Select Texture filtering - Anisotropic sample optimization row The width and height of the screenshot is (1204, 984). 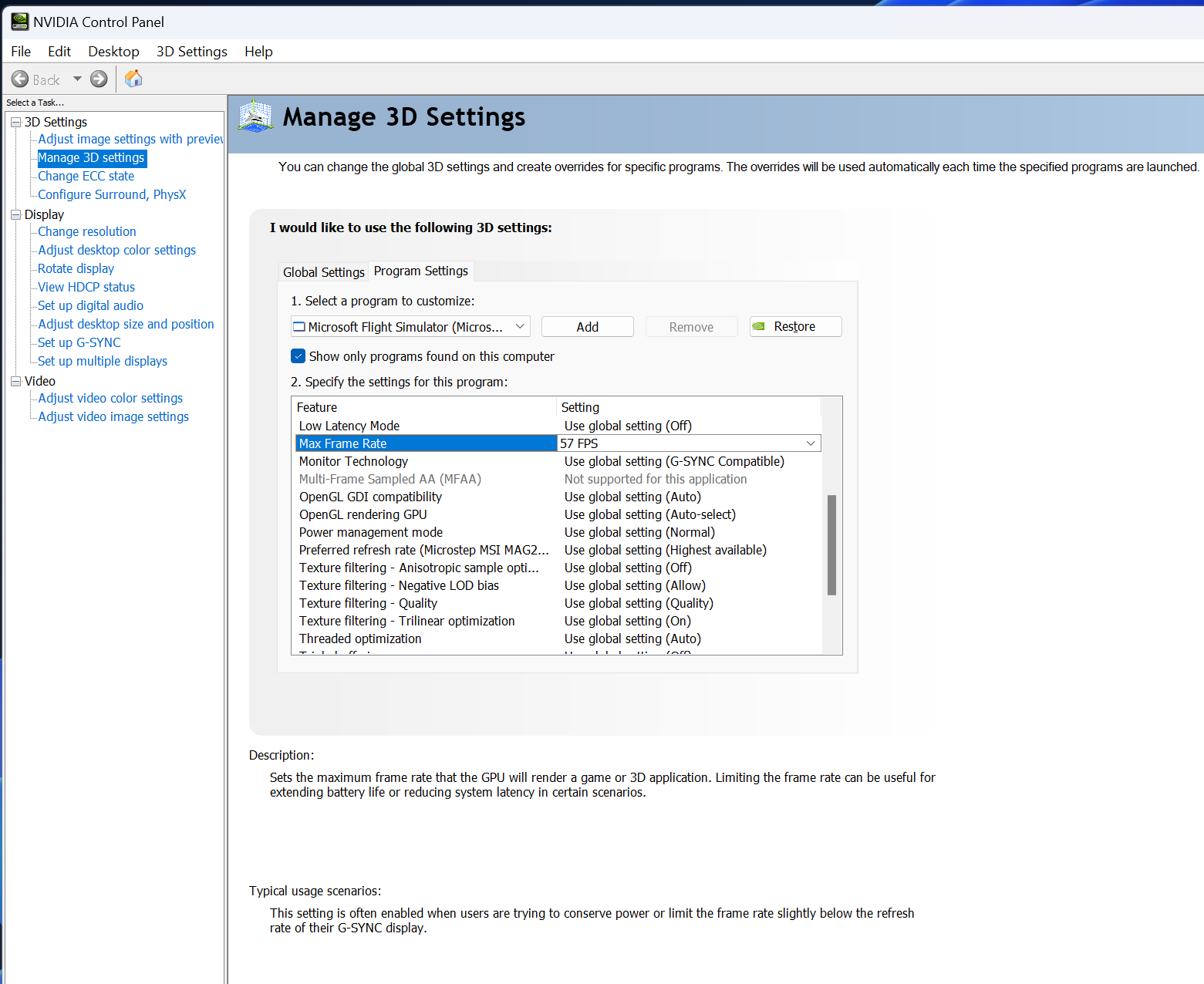tap(558, 568)
